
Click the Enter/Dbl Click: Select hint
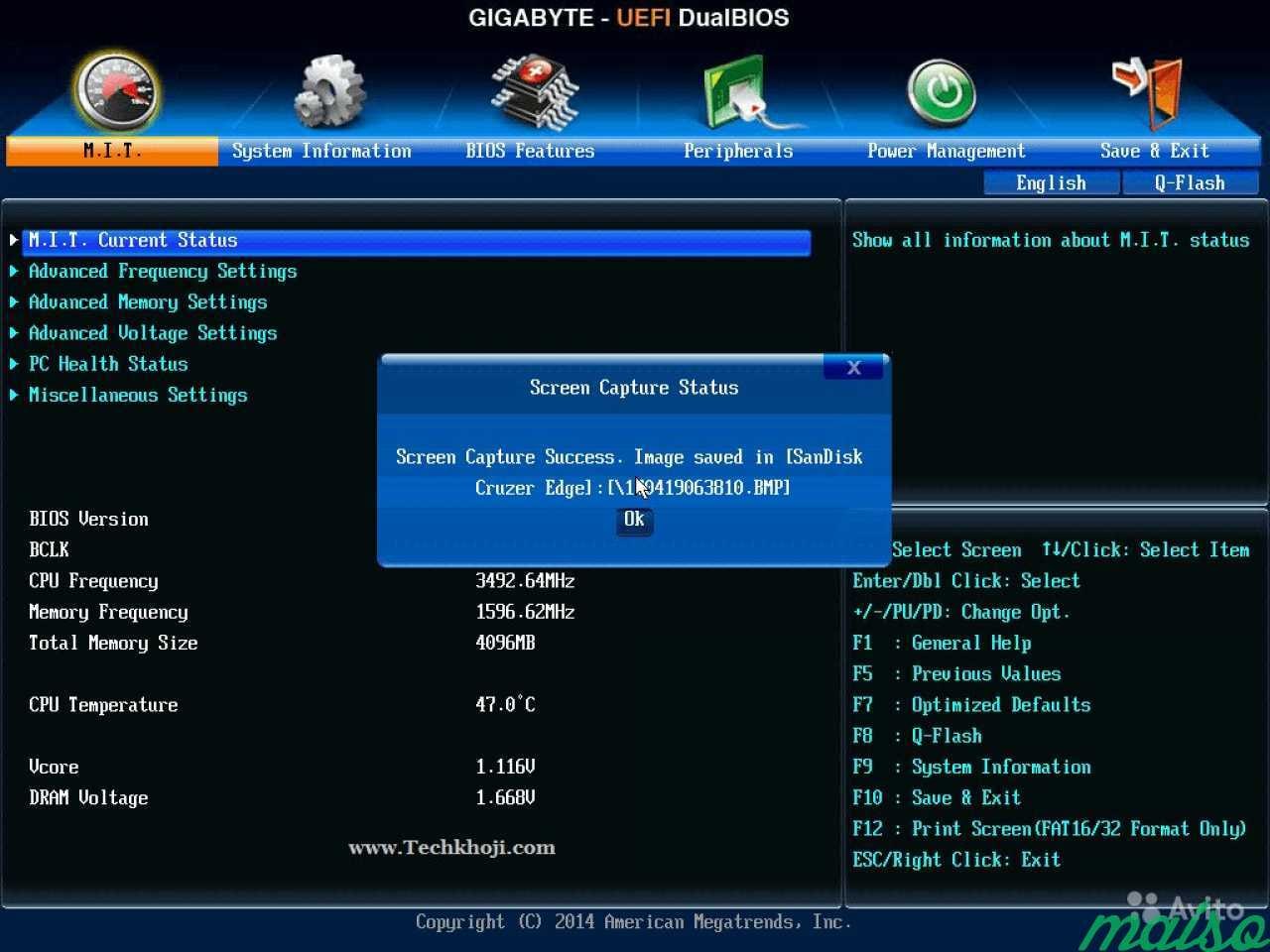tap(966, 581)
